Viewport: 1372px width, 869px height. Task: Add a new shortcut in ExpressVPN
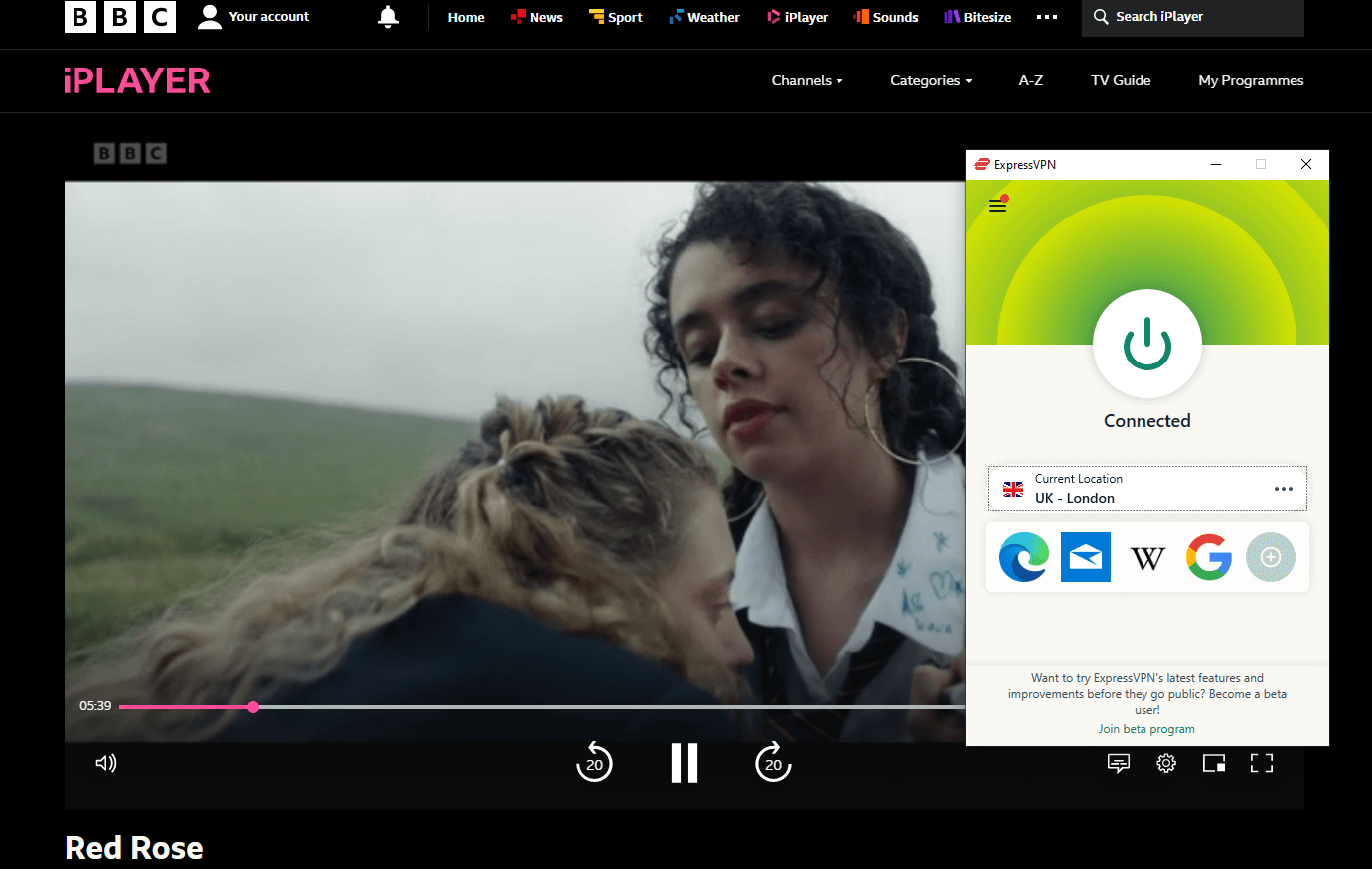coord(1271,557)
